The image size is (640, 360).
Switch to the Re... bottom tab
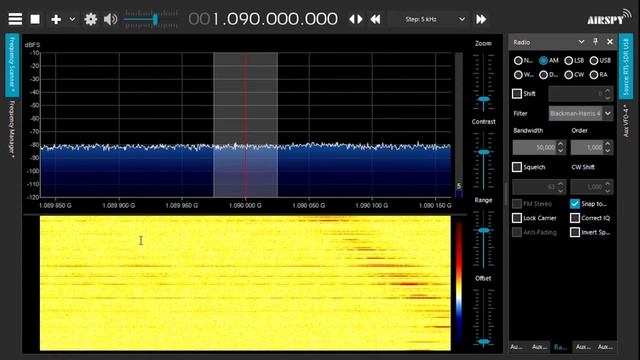(560, 347)
